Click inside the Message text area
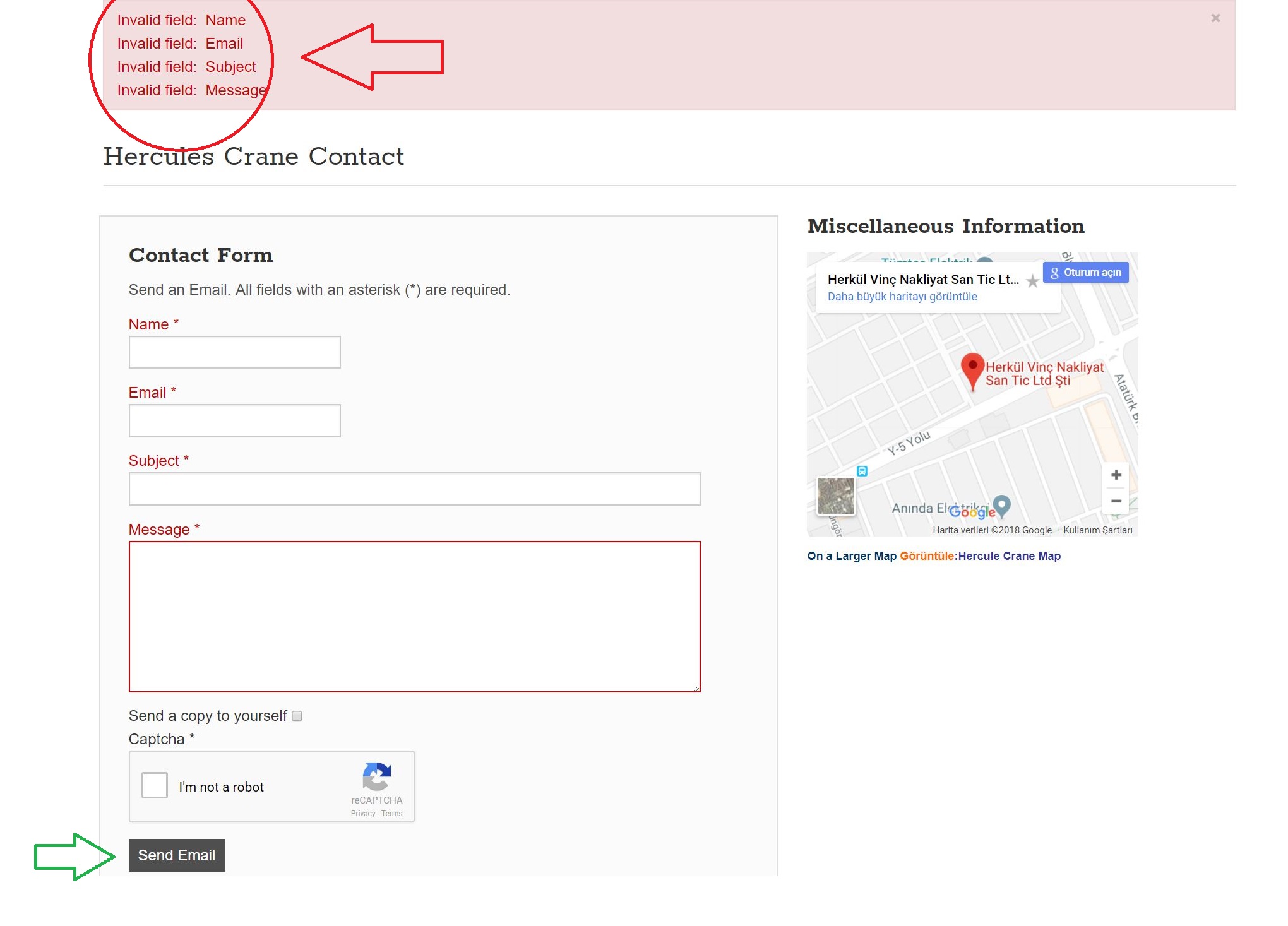Image resolution: width=1288 pixels, height=926 pixels. (x=414, y=616)
